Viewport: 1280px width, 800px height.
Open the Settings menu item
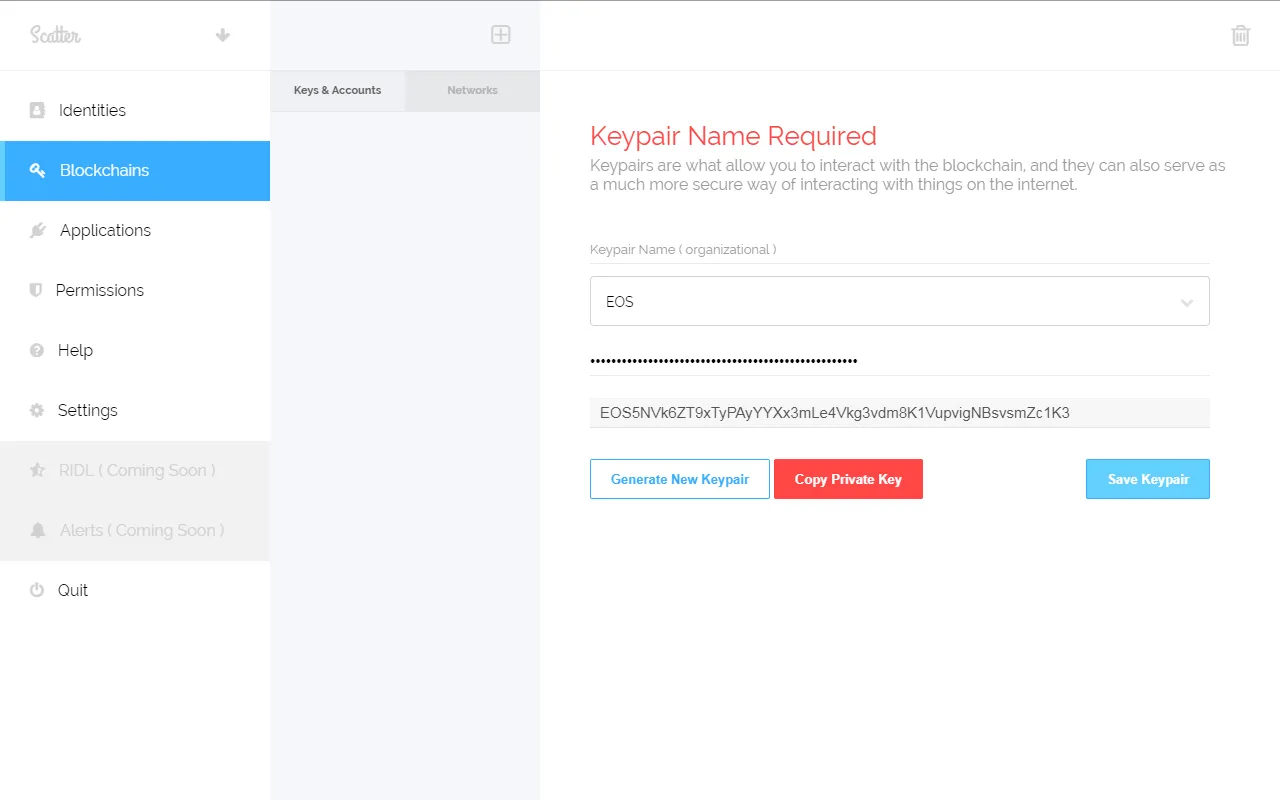click(x=135, y=410)
